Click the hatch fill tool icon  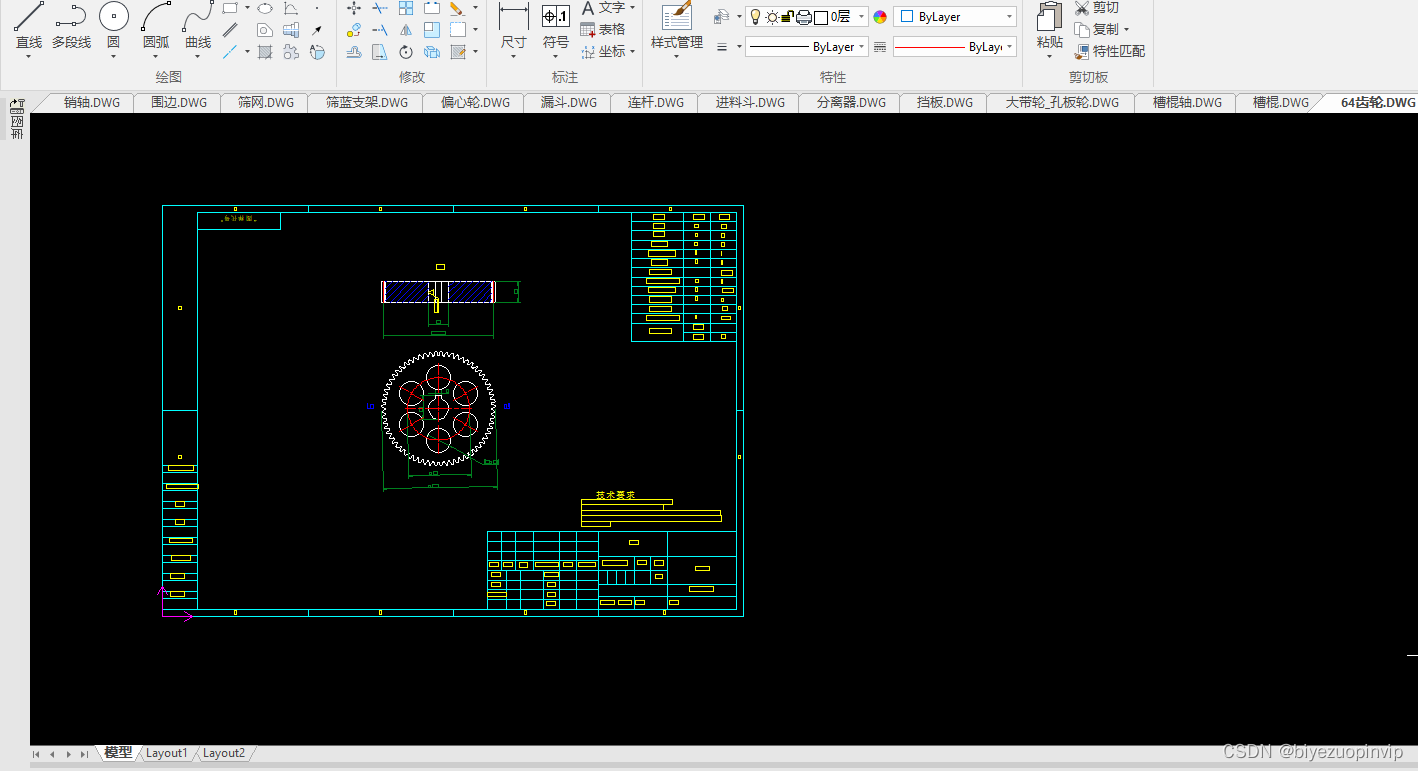tap(265, 52)
